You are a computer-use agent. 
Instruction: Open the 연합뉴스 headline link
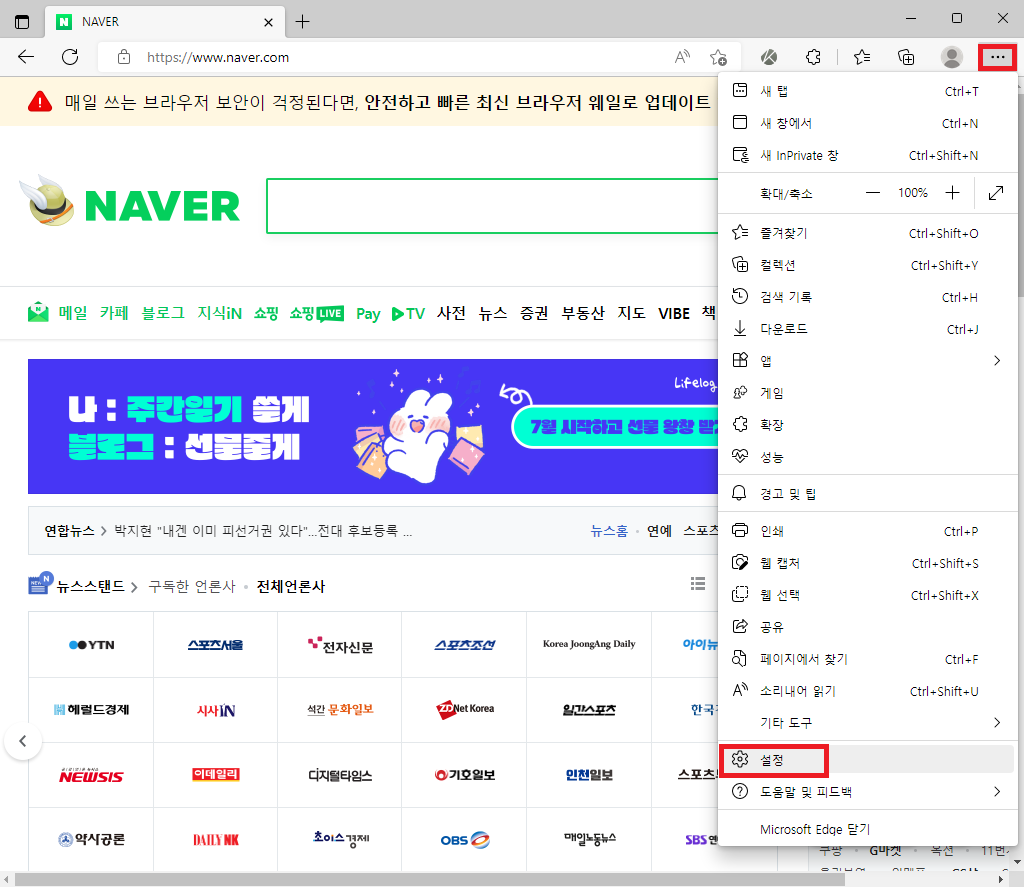coord(263,530)
